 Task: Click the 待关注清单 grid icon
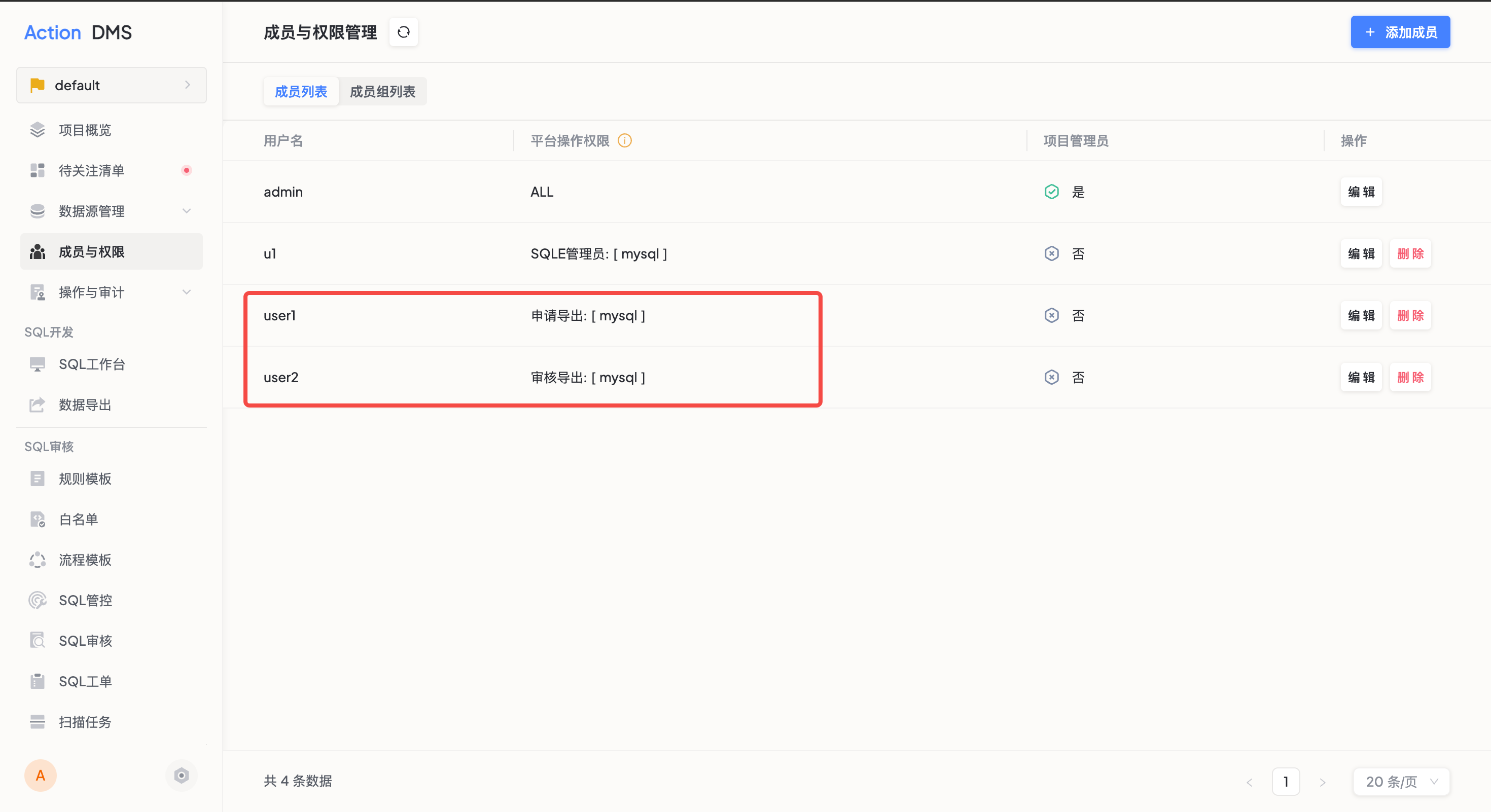[x=38, y=171]
